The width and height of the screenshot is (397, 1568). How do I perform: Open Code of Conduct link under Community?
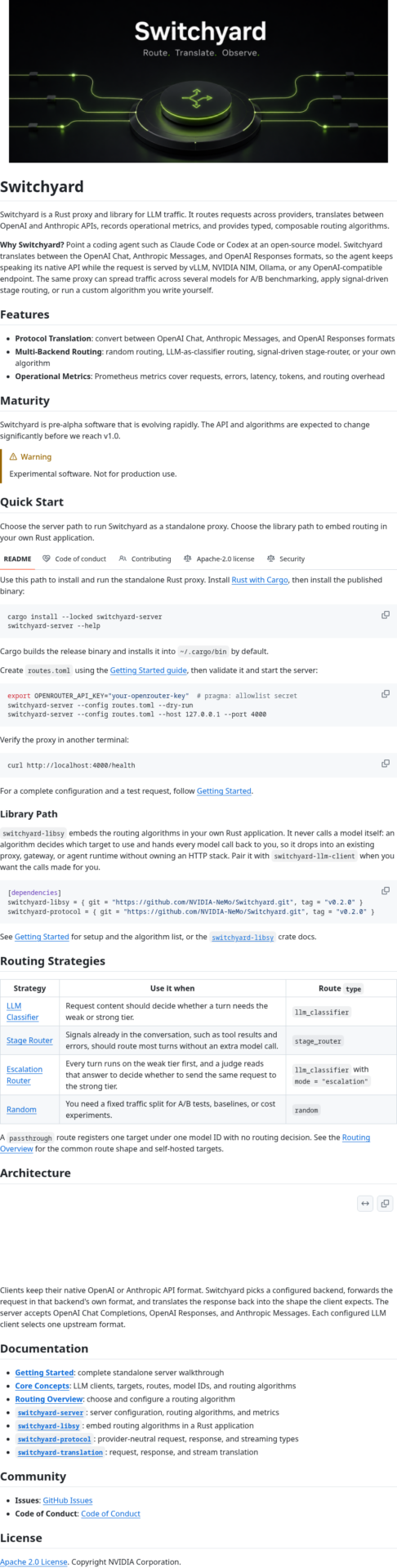[x=111, y=1513]
